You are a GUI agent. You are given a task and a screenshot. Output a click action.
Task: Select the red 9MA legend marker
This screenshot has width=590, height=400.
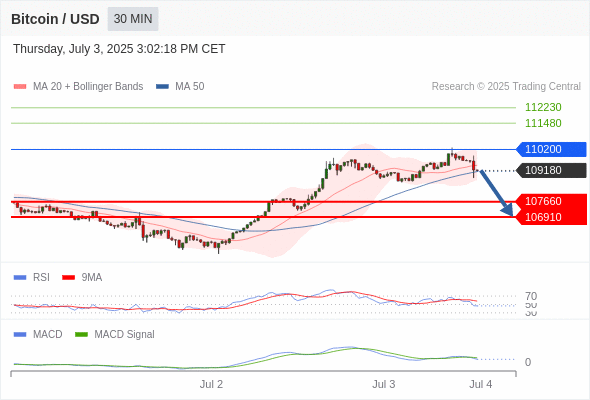coord(68,277)
